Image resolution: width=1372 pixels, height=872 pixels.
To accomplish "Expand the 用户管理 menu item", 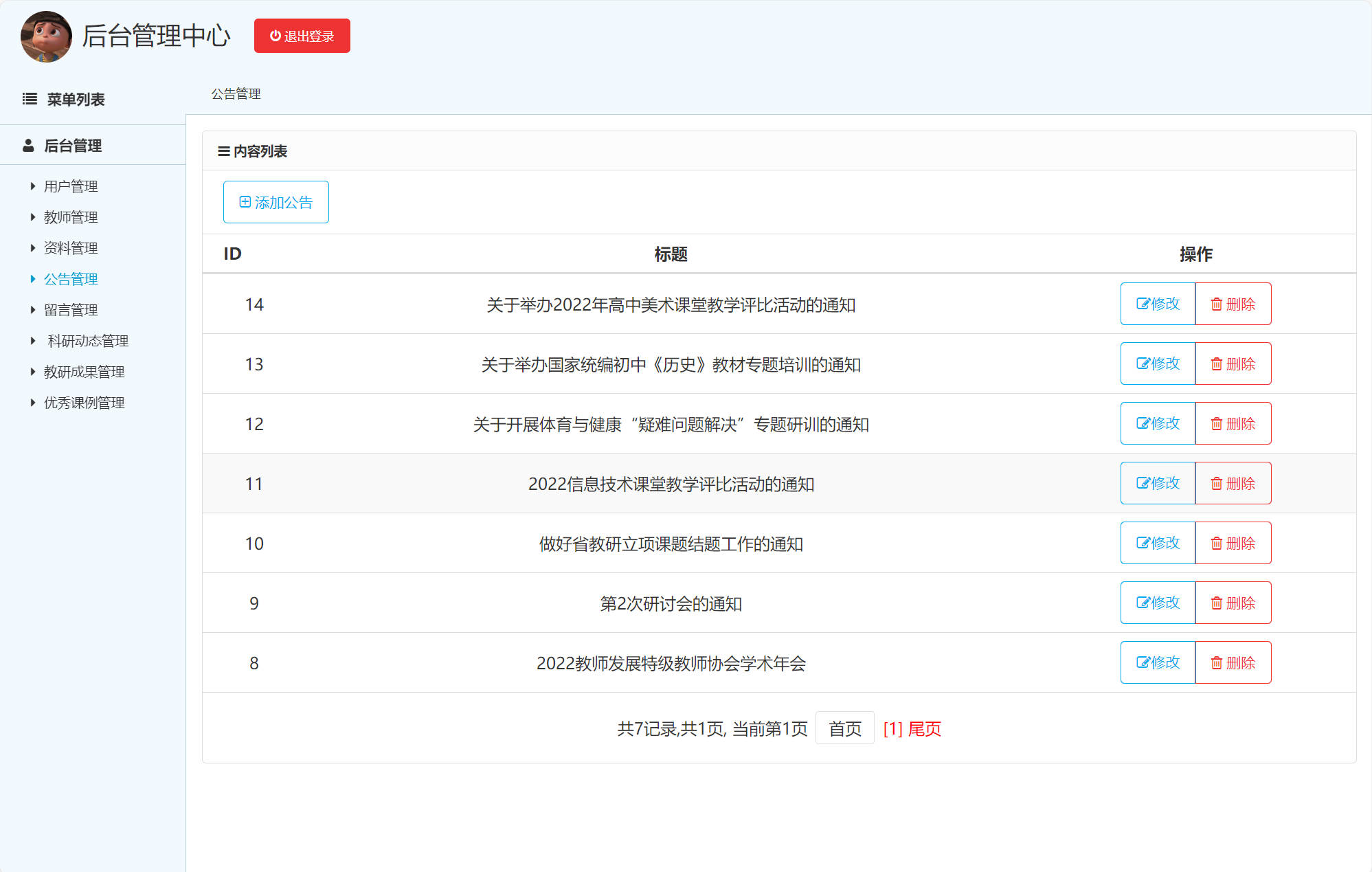I will (71, 186).
